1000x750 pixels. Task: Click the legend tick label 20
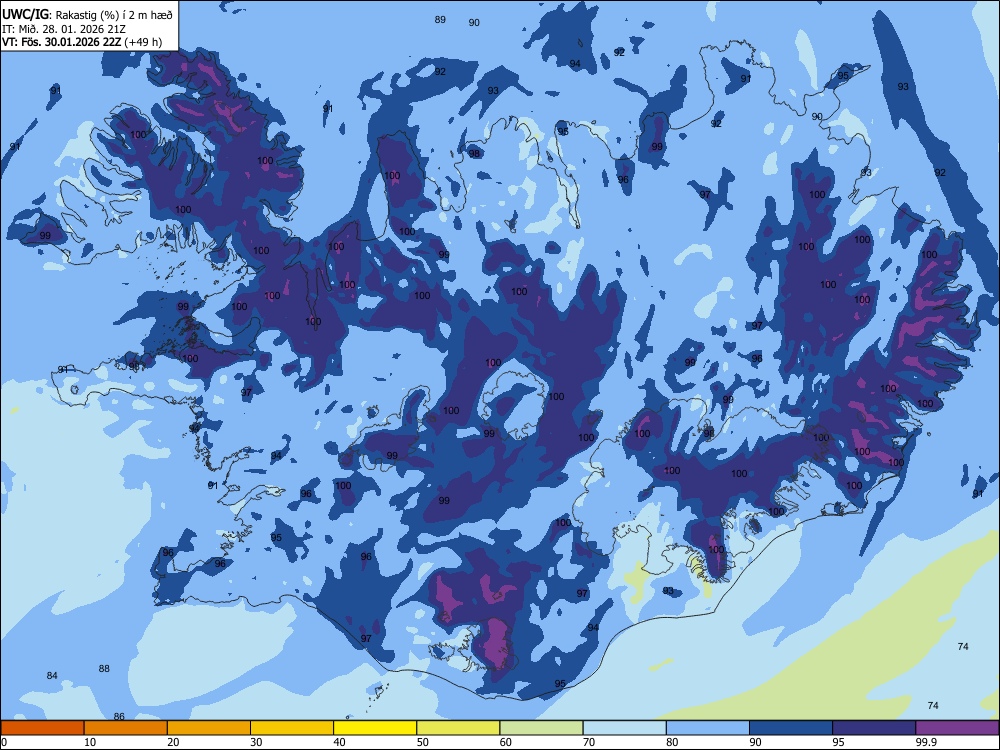[x=173, y=742]
